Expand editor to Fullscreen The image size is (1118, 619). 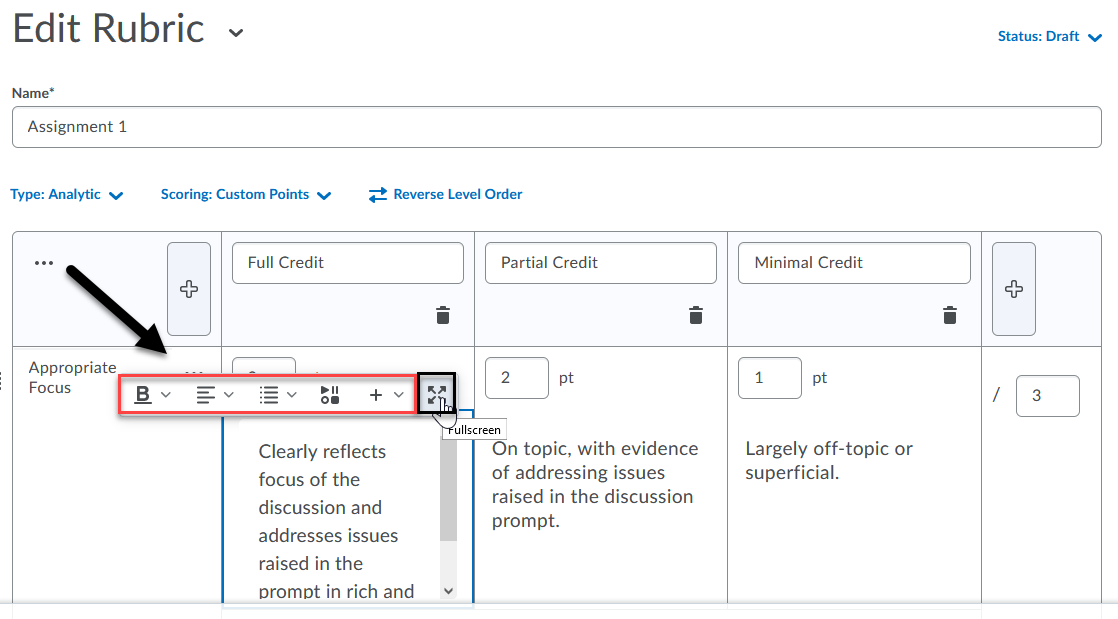[x=437, y=394]
